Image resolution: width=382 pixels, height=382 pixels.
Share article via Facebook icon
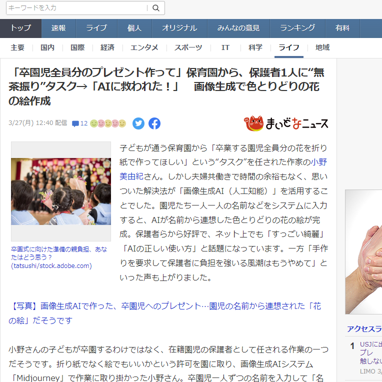[154, 123]
